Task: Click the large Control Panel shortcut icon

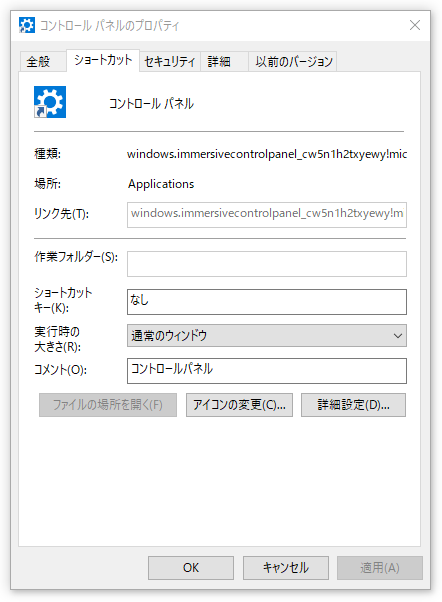Action: point(50,102)
